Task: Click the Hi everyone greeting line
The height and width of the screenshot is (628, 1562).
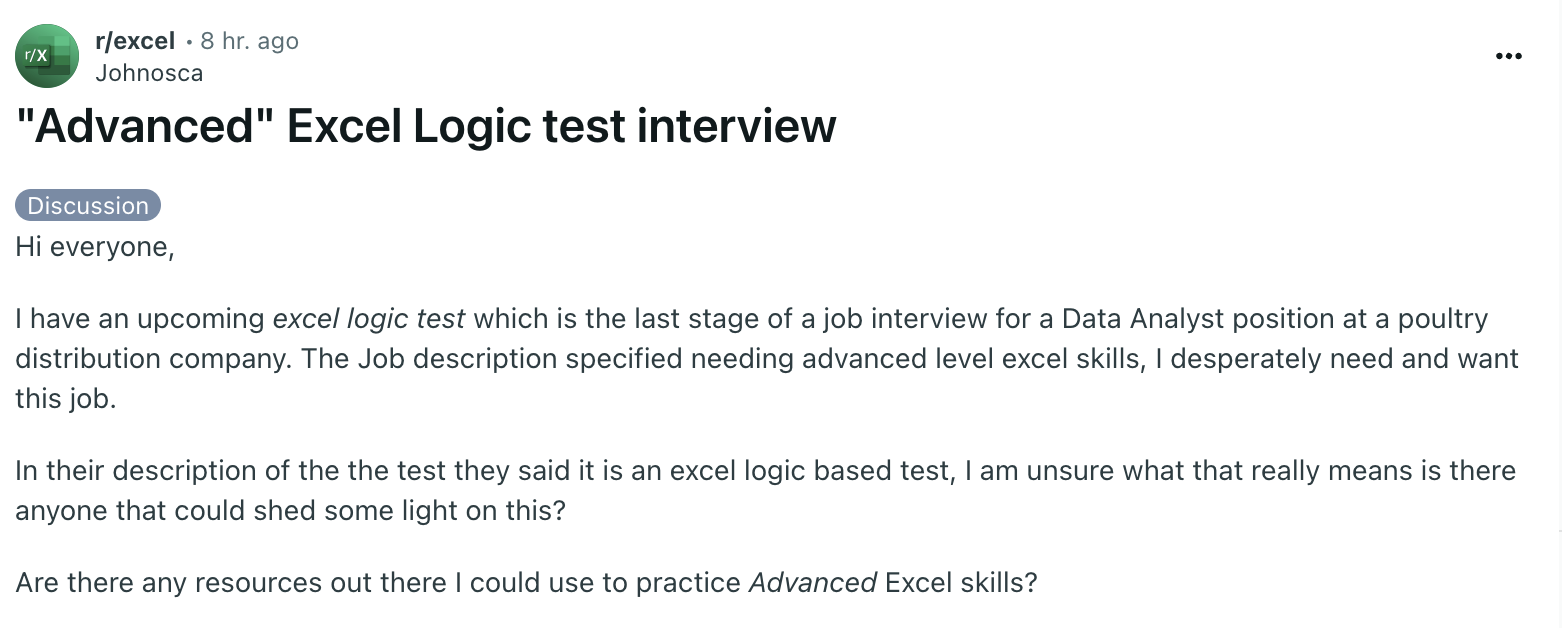Action: pyautogui.click(x=95, y=246)
